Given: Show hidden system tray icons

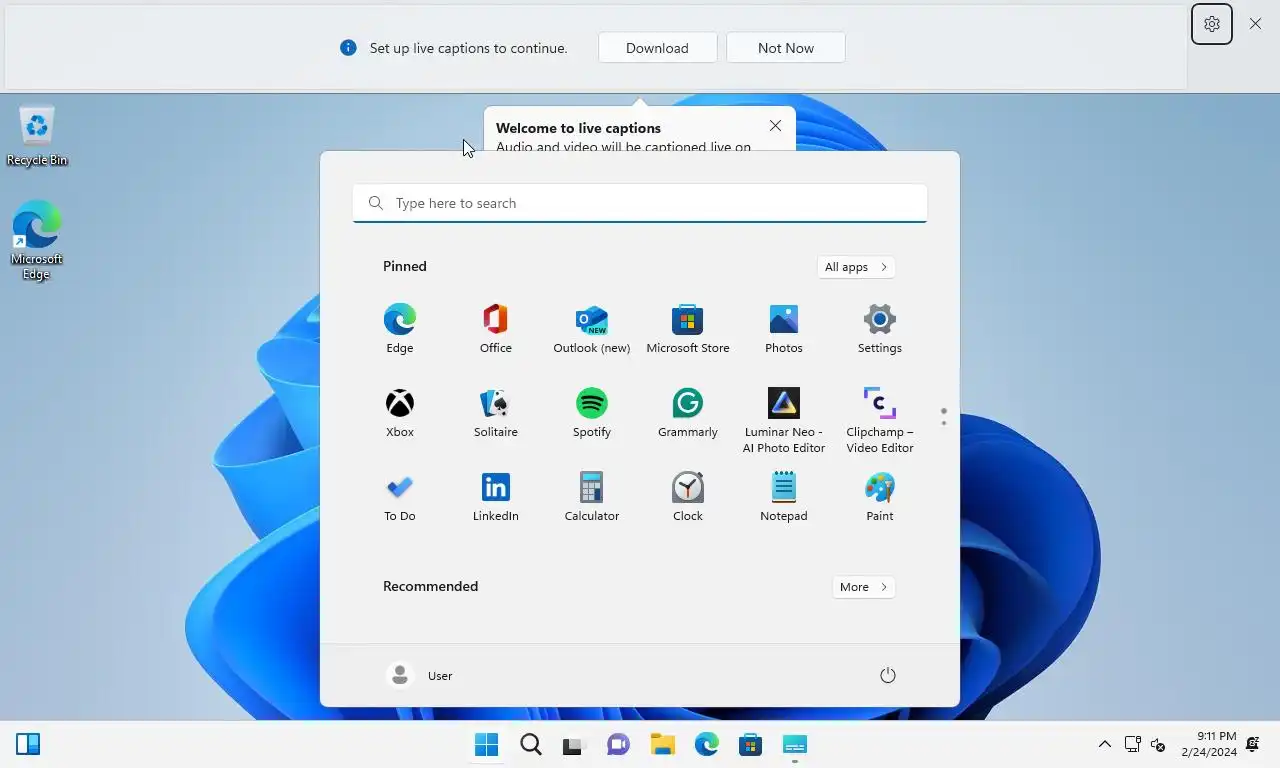Looking at the screenshot, I should click(x=1104, y=744).
